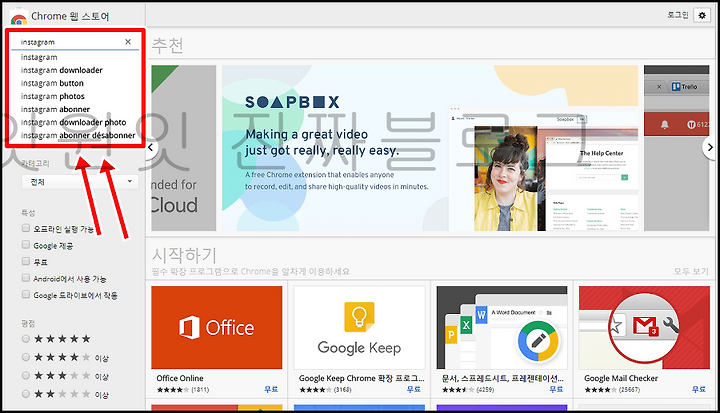
Task: Click 무료 button under Office Online
Action: click(x=271, y=389)
